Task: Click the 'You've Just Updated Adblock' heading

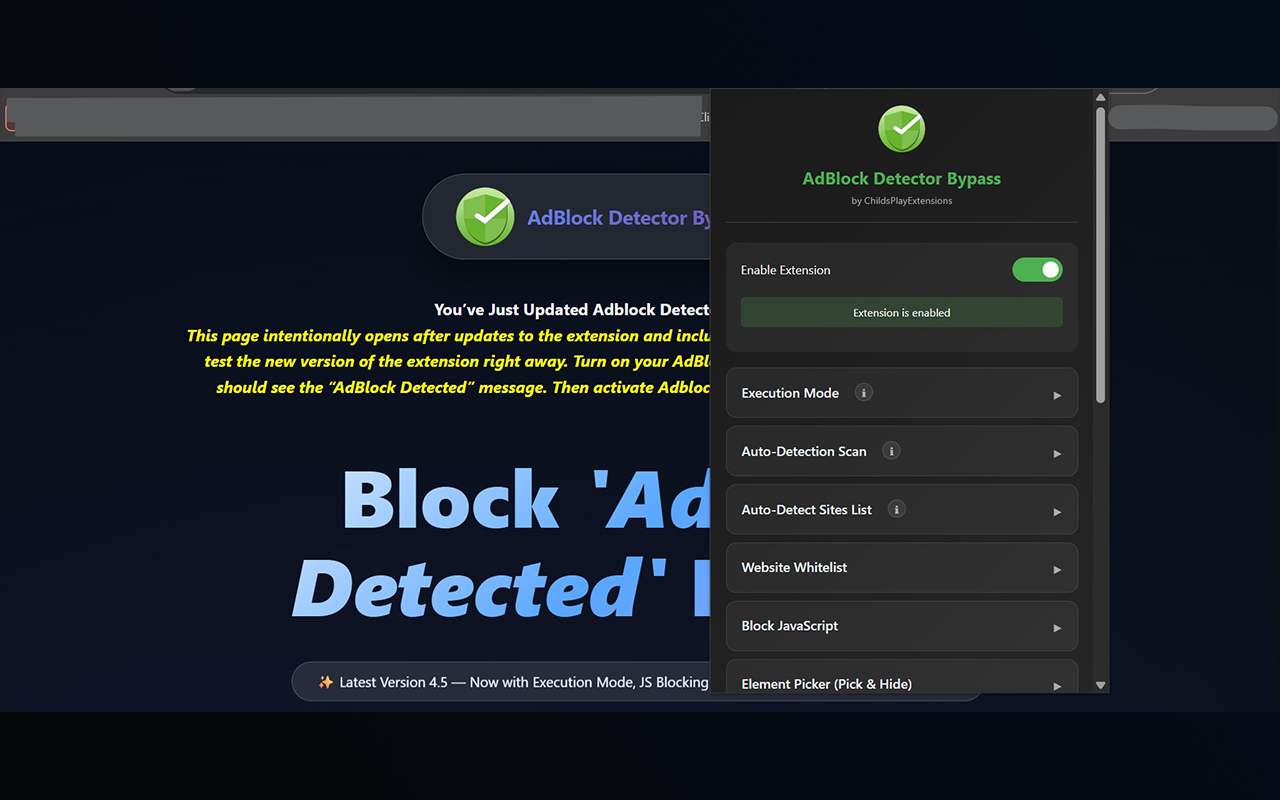Action: pos(572,310)
